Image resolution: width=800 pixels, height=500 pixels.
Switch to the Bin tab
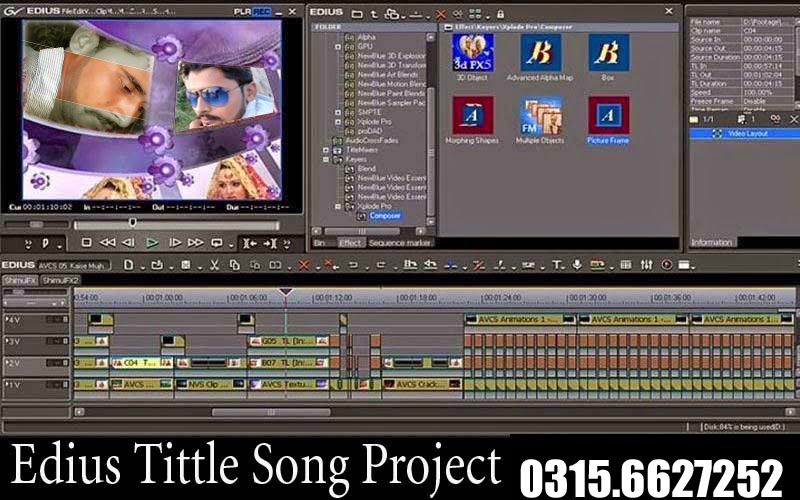click(x=319, y=243)
